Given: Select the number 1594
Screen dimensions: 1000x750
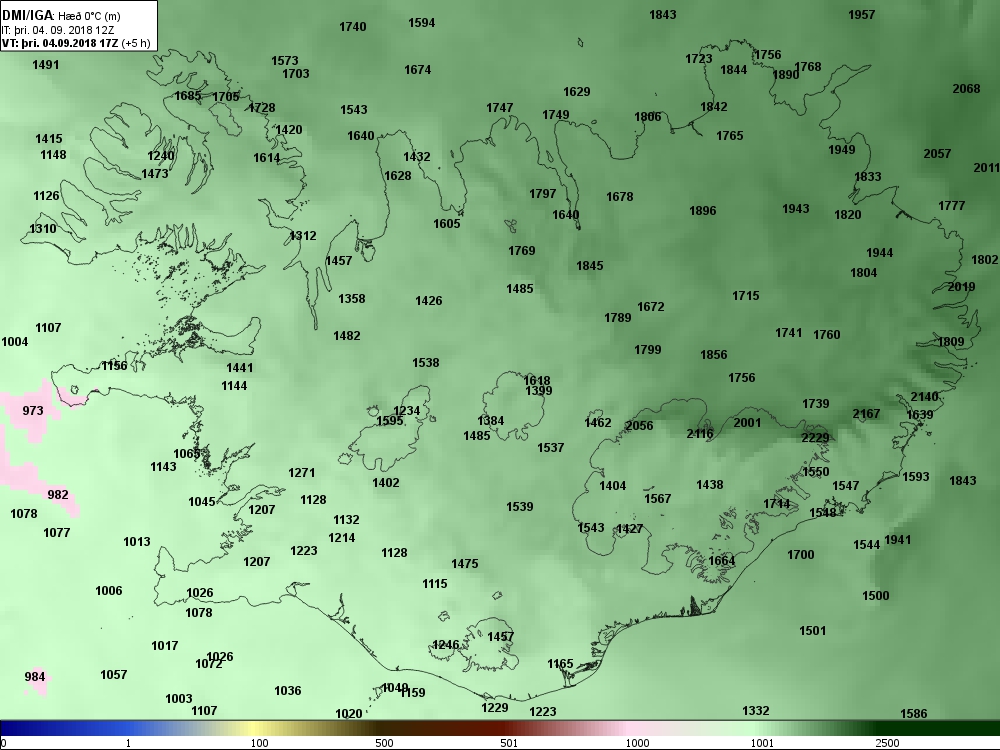Looking at the screenshot, I should (422, 22).
